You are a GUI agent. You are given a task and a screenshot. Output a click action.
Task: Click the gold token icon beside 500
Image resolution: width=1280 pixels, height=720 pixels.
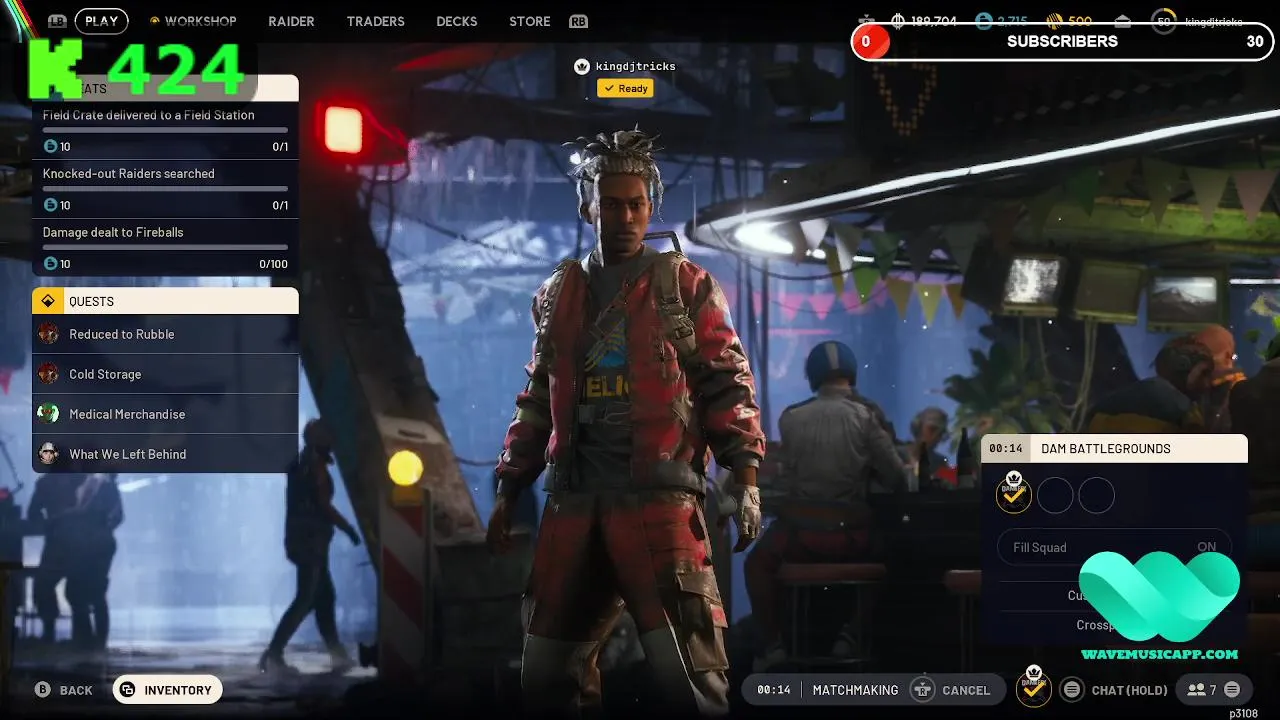coord(1054,21)
